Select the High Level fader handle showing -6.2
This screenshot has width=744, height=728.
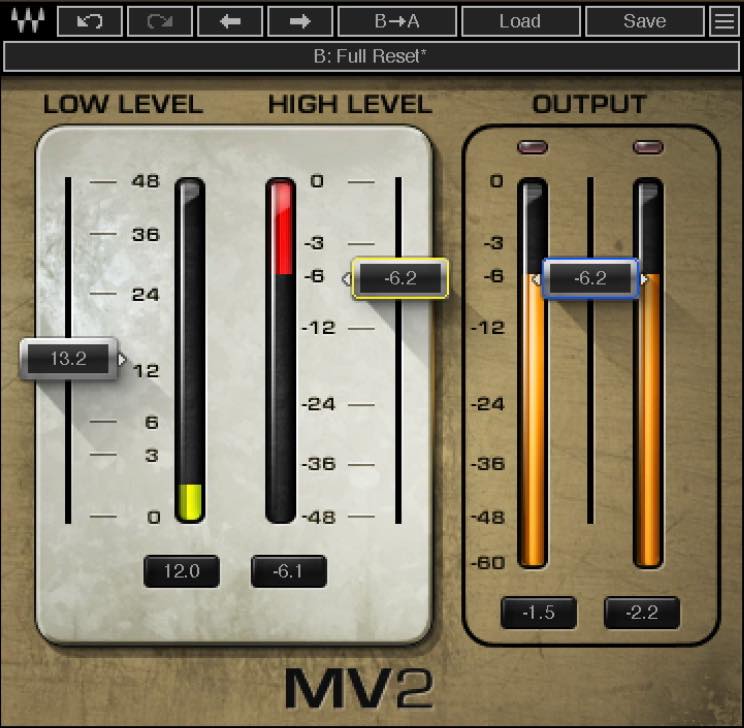[400, 278]
